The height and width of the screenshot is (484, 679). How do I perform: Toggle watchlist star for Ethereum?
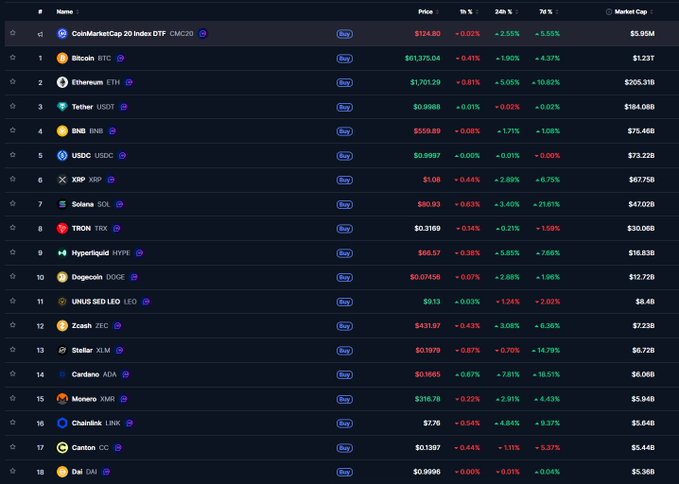(x=13, y=81)
